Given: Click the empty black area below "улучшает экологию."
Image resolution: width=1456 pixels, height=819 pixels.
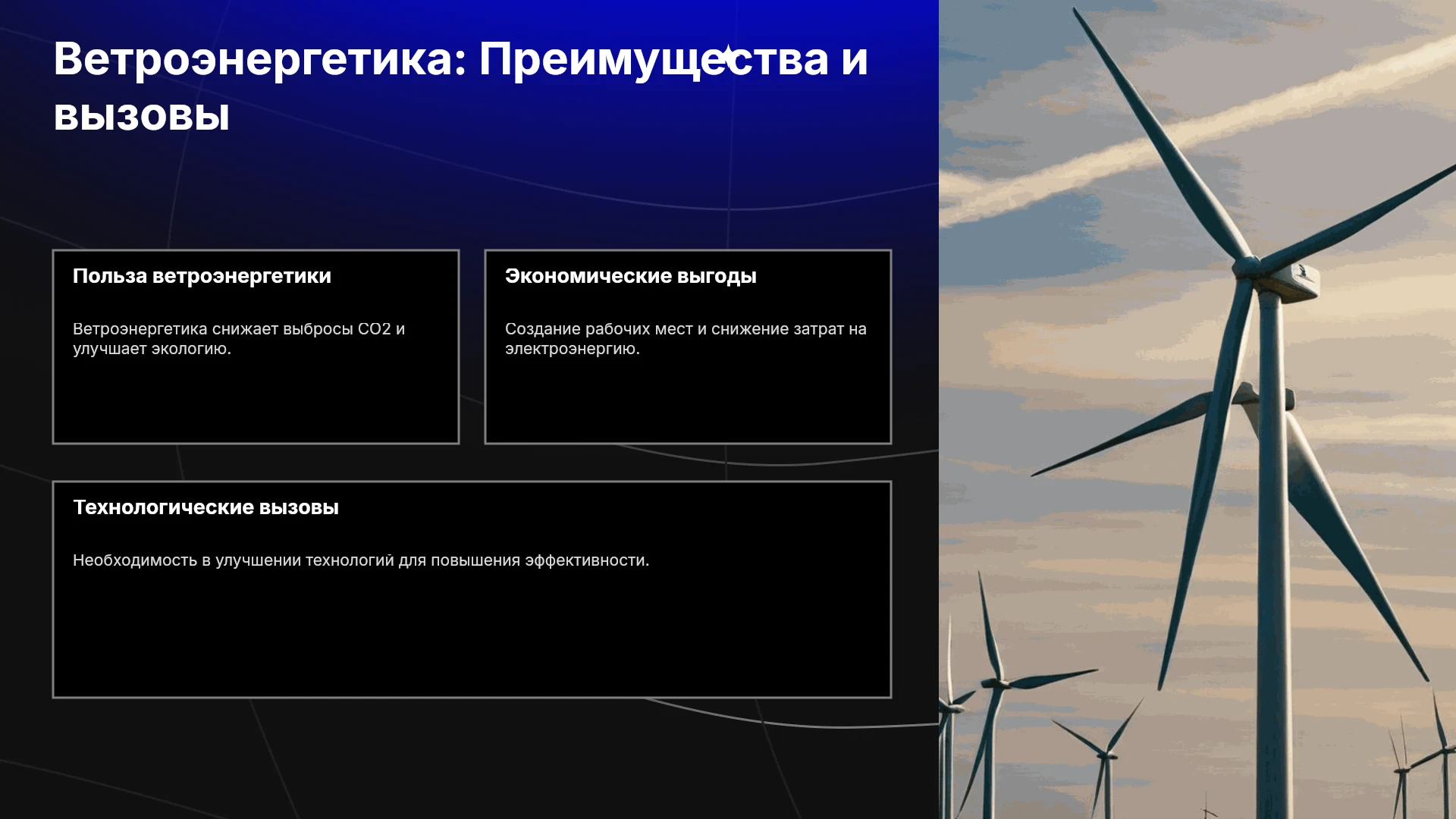Looking at the screenshot, I should click(x=256, y=402).
